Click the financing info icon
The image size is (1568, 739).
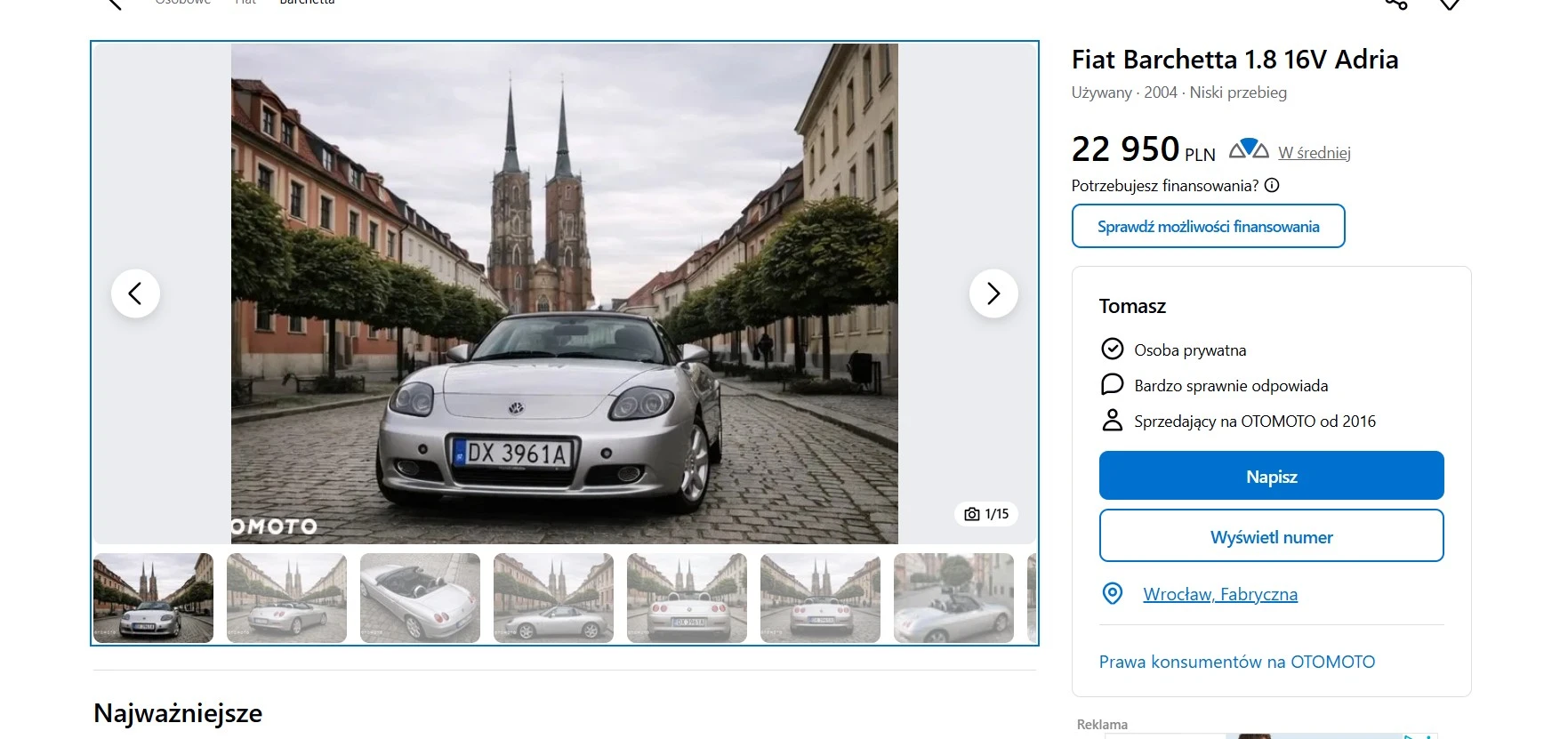1272,186
